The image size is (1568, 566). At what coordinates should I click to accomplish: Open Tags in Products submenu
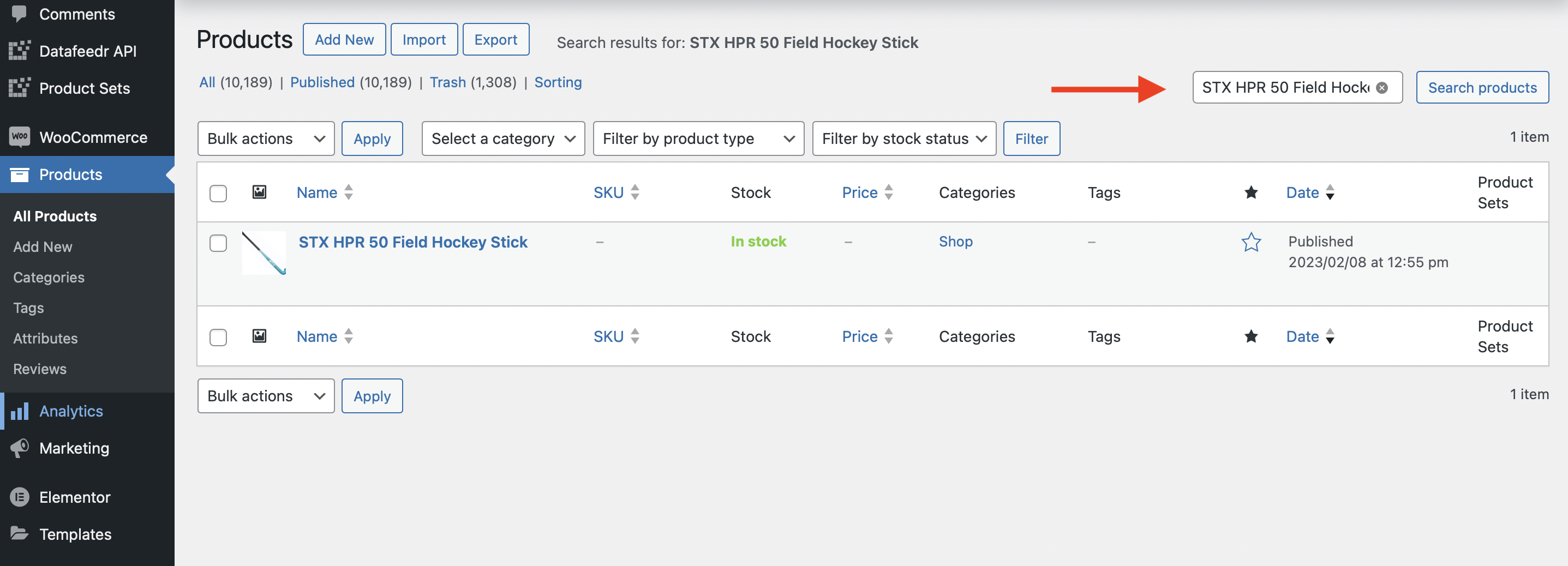click(x=28, y=308)
